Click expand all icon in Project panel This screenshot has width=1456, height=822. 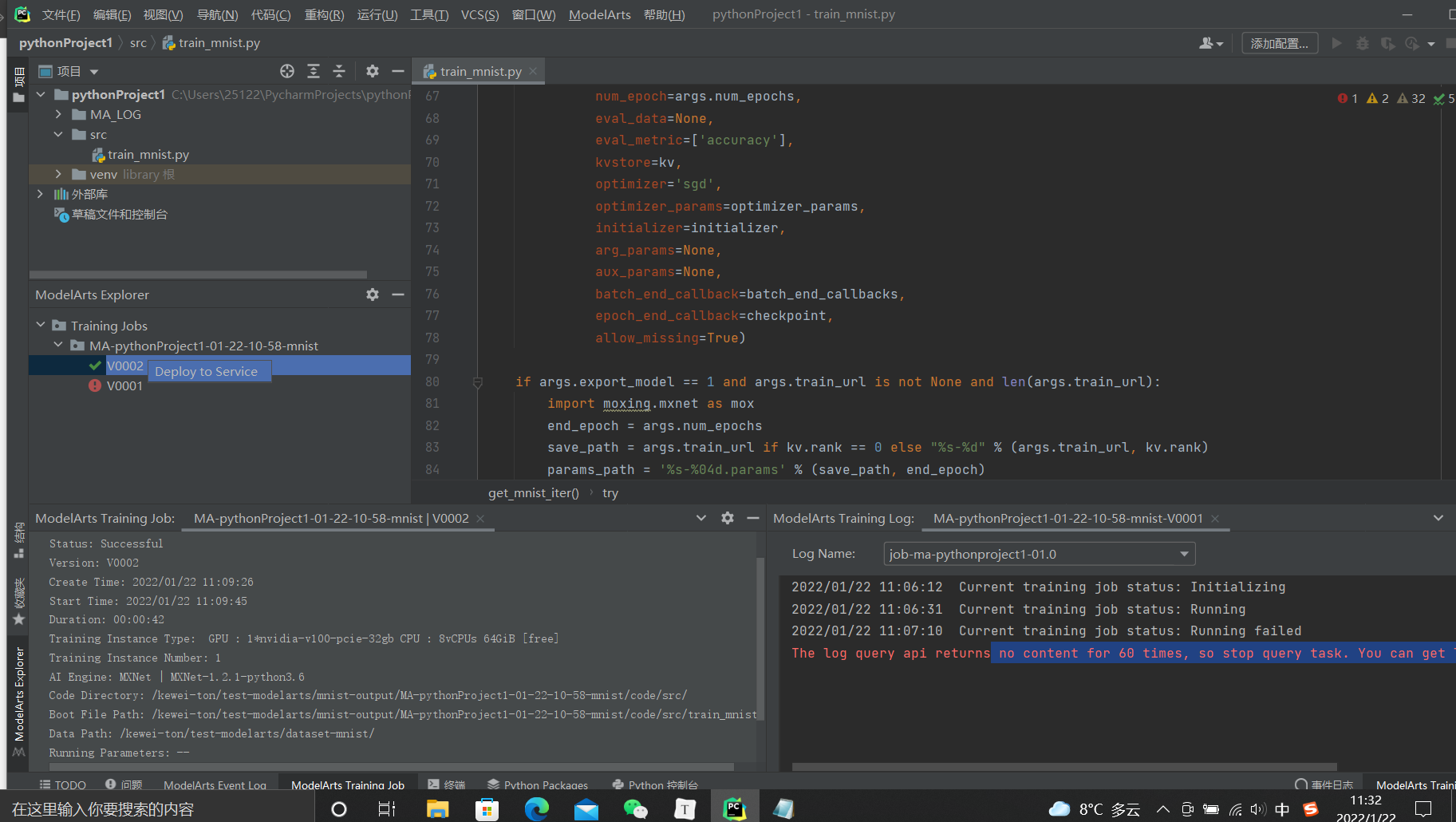pyautogui.click(x=314, y=71)
